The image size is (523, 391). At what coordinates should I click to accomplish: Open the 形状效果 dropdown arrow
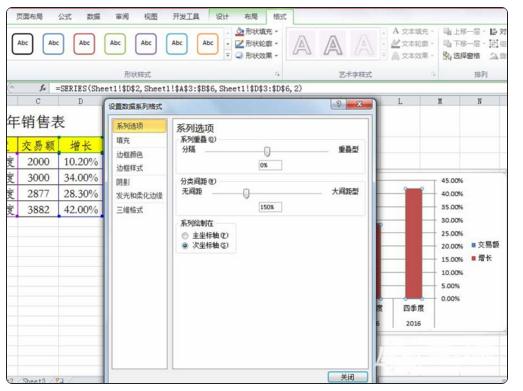[x=277, y=56]
